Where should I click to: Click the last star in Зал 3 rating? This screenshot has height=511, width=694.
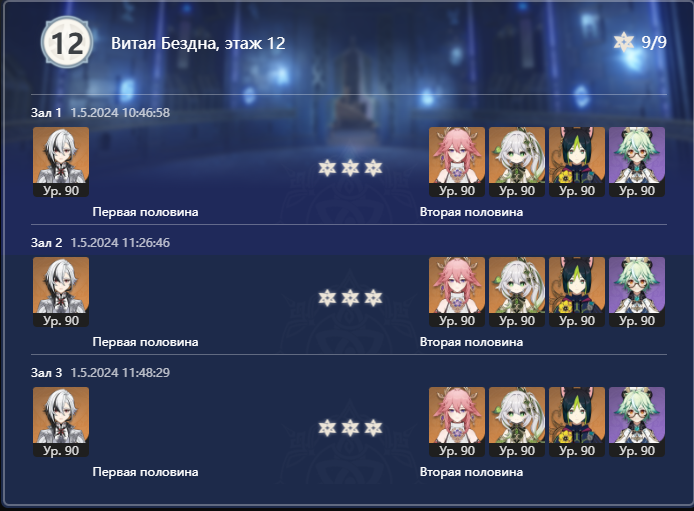pos(373,428)
